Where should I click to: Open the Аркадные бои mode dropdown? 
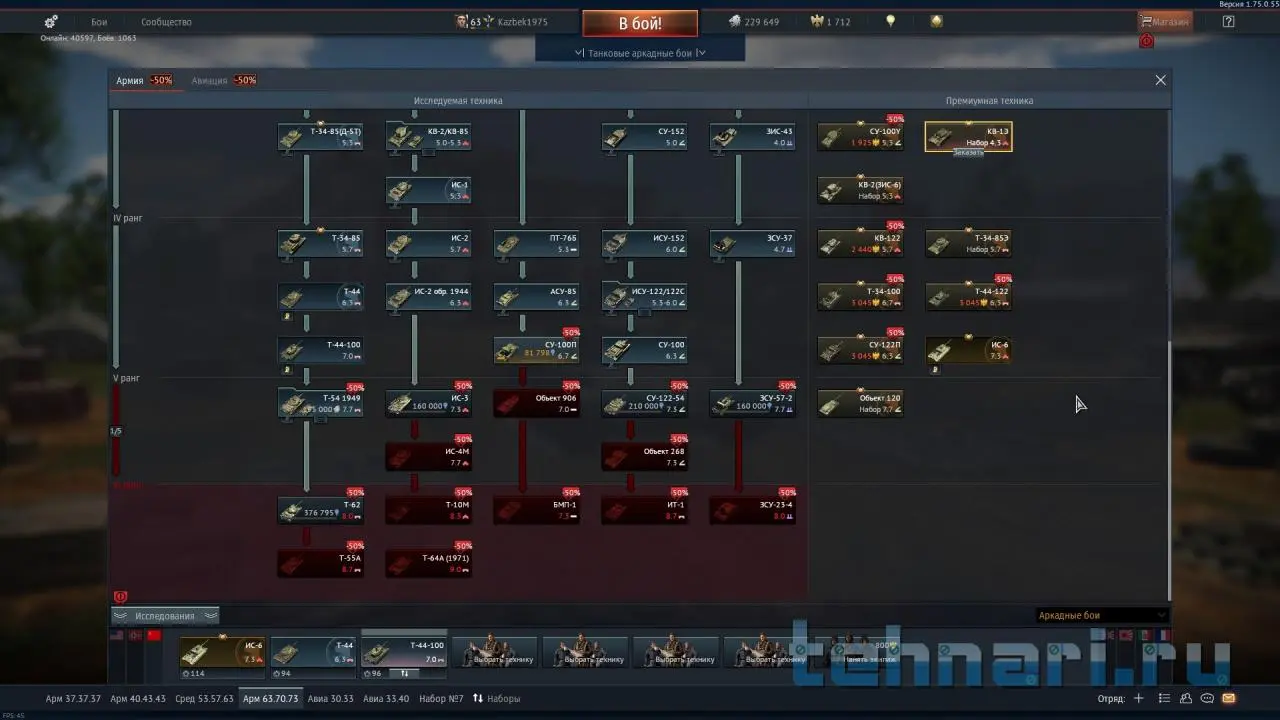pyautogui.click(x=1101, y=615)
